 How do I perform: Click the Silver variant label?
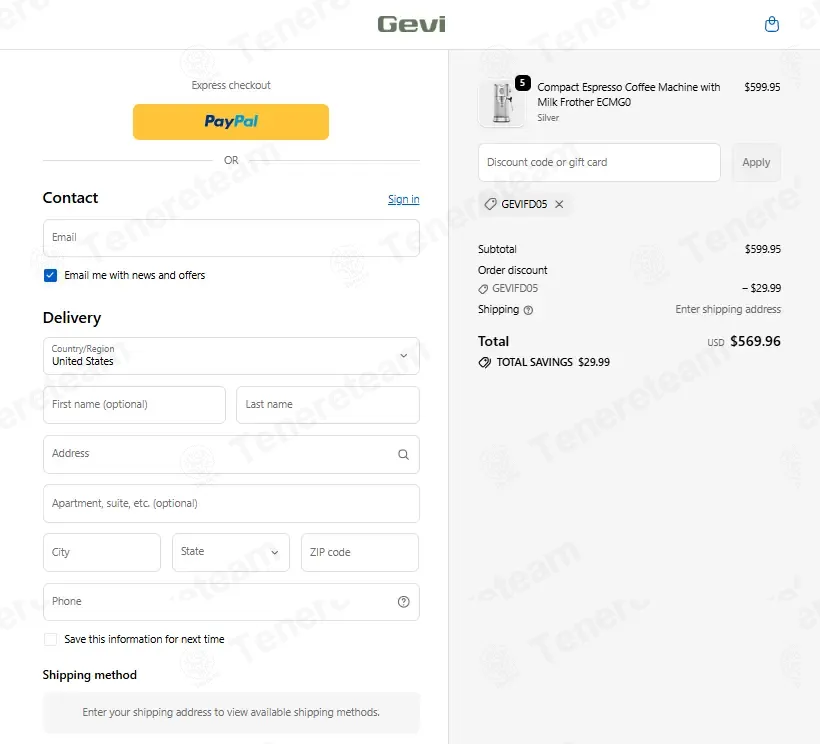548,118
